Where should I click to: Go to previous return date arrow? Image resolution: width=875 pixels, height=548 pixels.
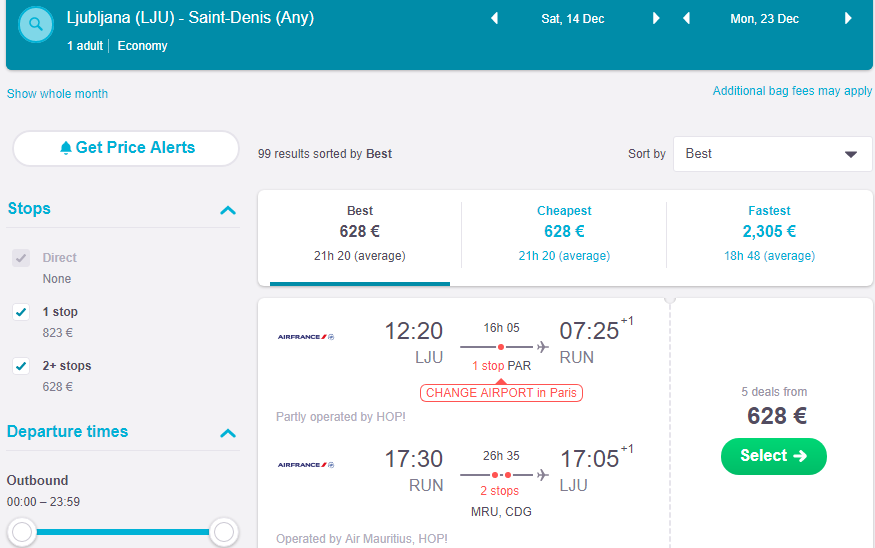click(687, 19)
